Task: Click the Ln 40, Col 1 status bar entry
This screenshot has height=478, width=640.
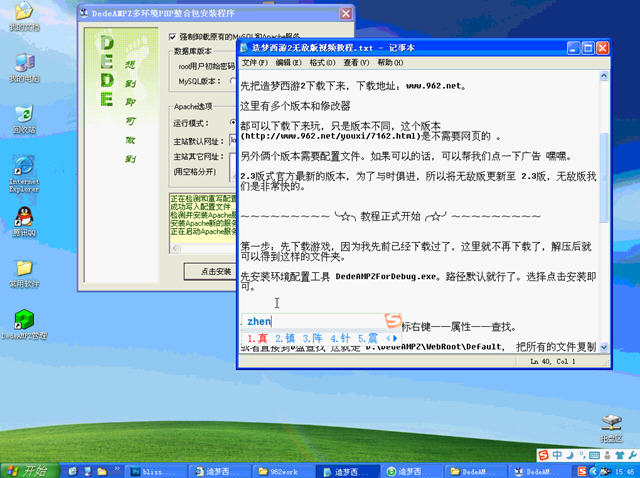Action: click(x=553, y=361)
